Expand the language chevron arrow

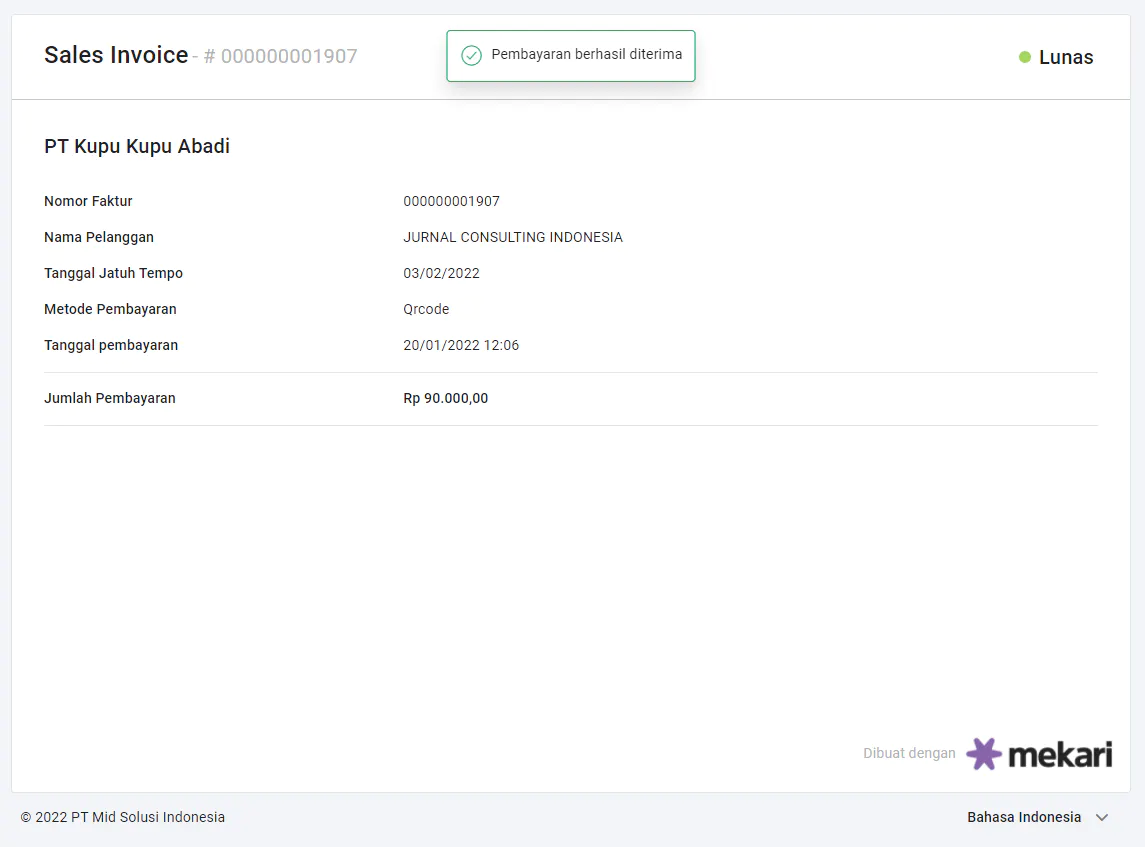point(1102,817)
